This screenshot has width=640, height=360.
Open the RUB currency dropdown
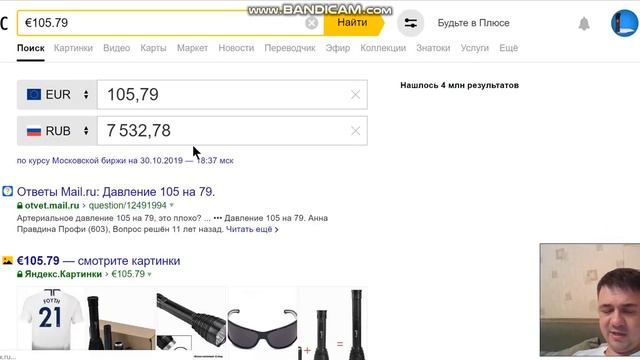point(57,131)
